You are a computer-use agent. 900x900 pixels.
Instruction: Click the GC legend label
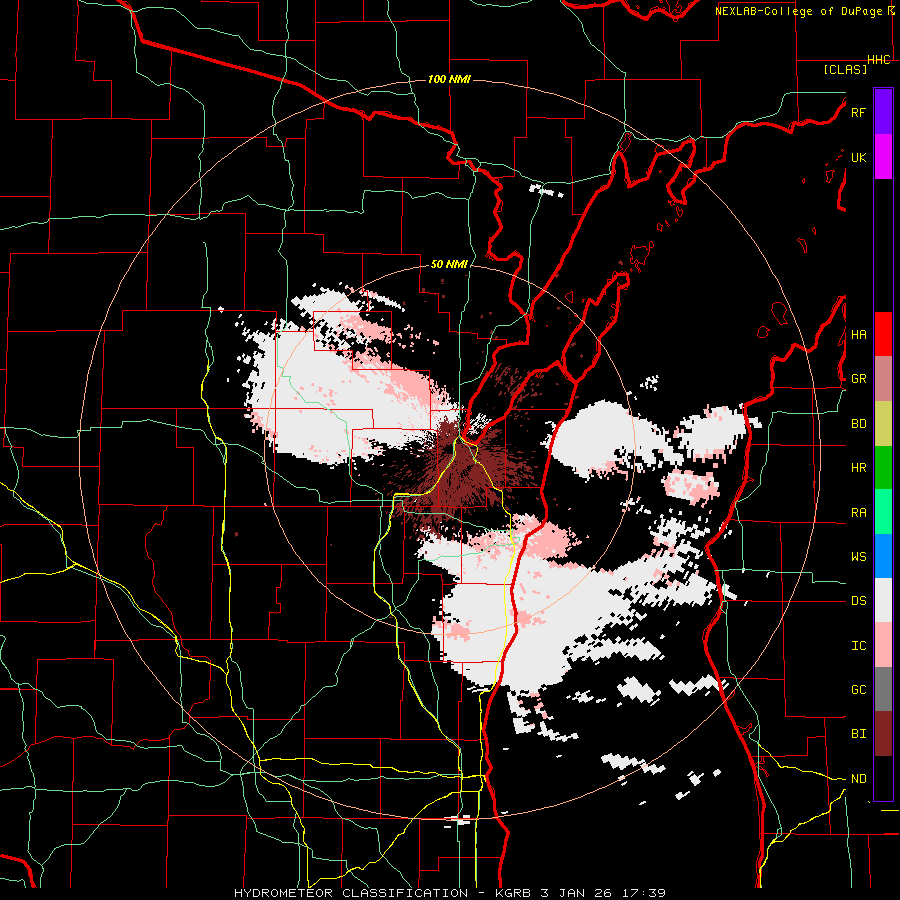coord(858,690)
